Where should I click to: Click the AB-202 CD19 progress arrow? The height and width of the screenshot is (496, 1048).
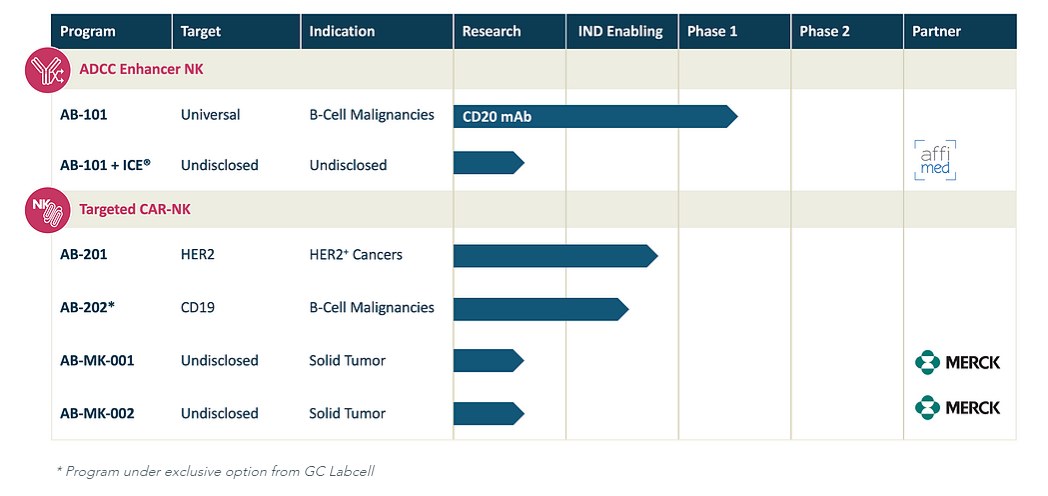coord(541,309)
